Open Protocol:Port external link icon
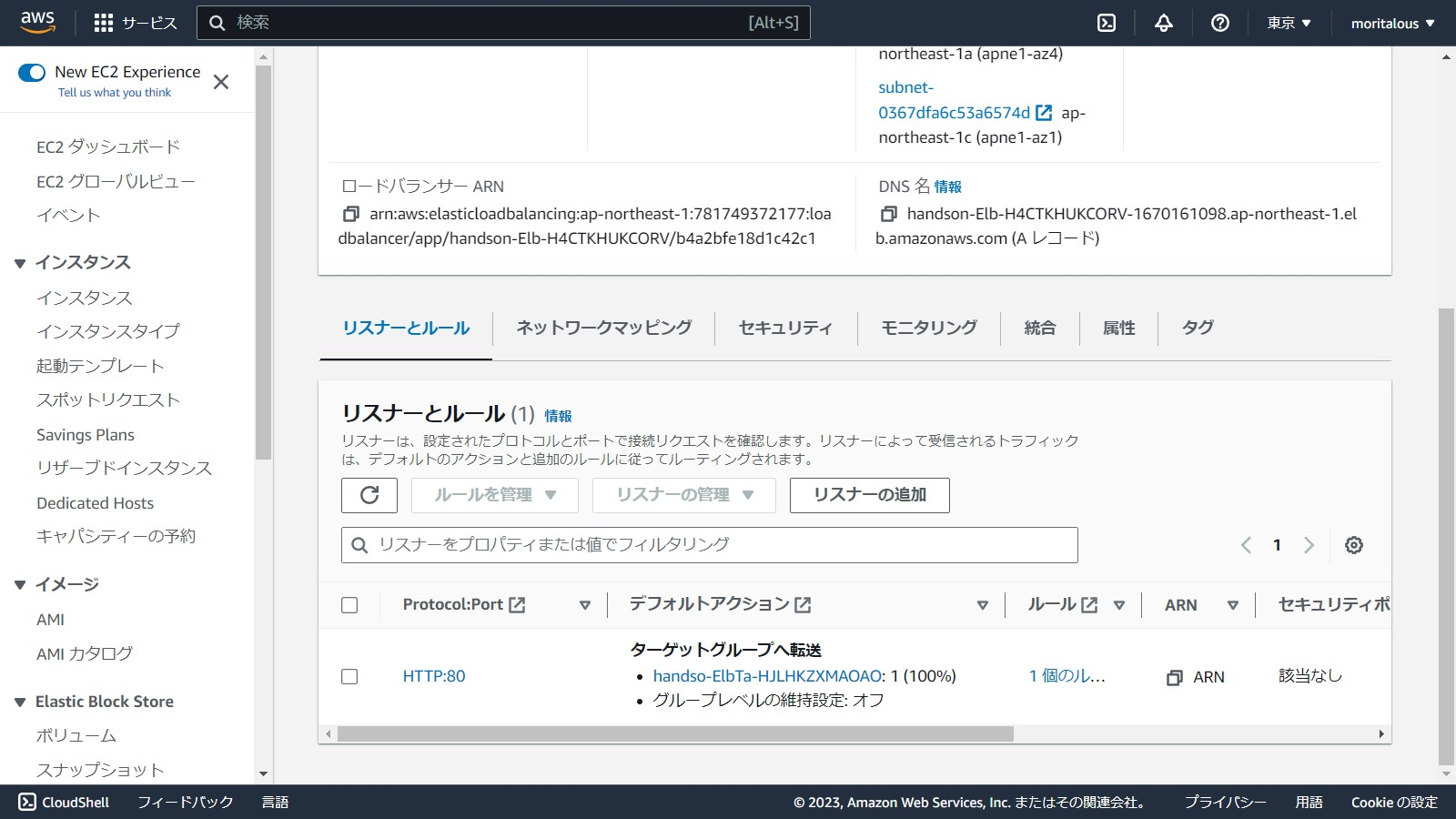This screenshot has width=1456, height=819. (x=517, y=605)
